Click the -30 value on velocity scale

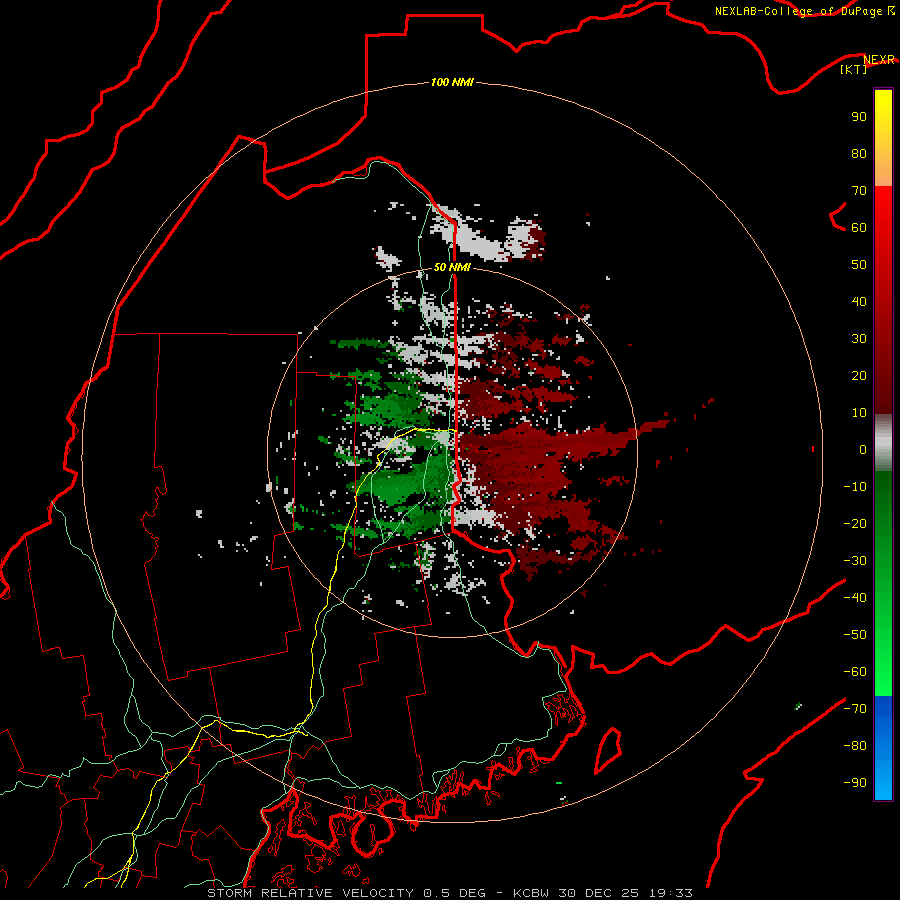point(855,561)
